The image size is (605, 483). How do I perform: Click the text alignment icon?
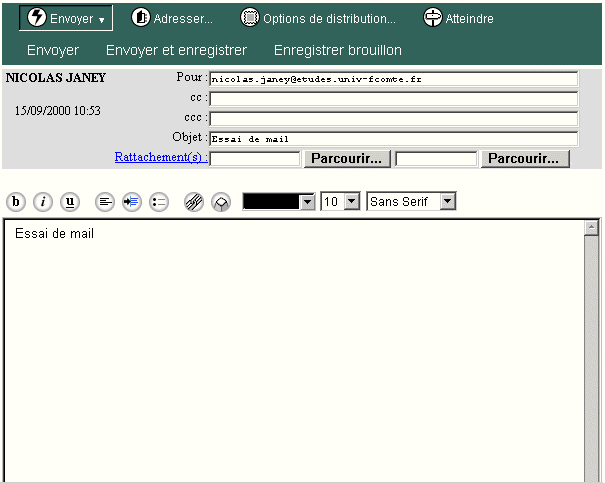point(105,202)
